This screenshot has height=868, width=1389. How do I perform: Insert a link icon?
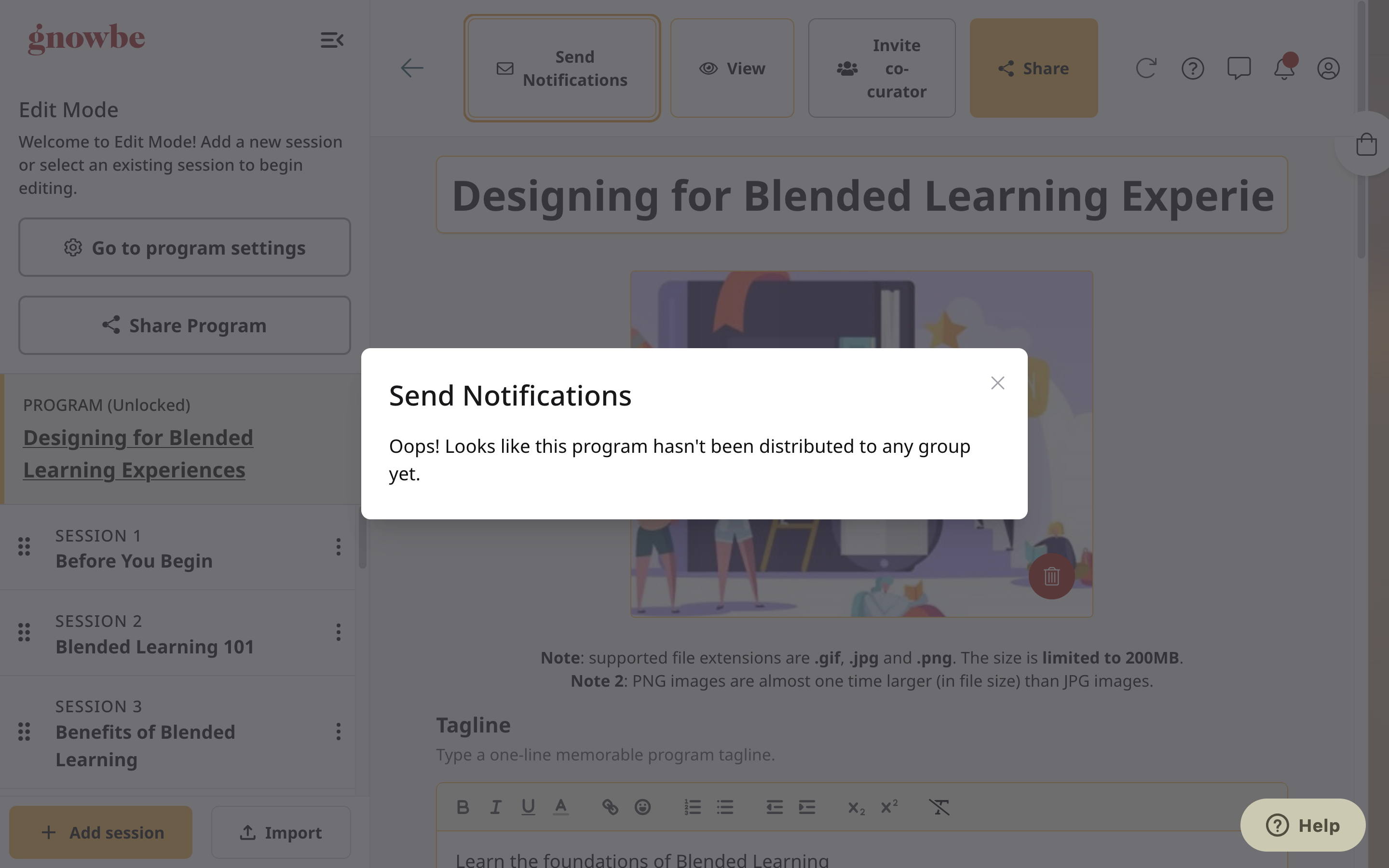[610, 807]
